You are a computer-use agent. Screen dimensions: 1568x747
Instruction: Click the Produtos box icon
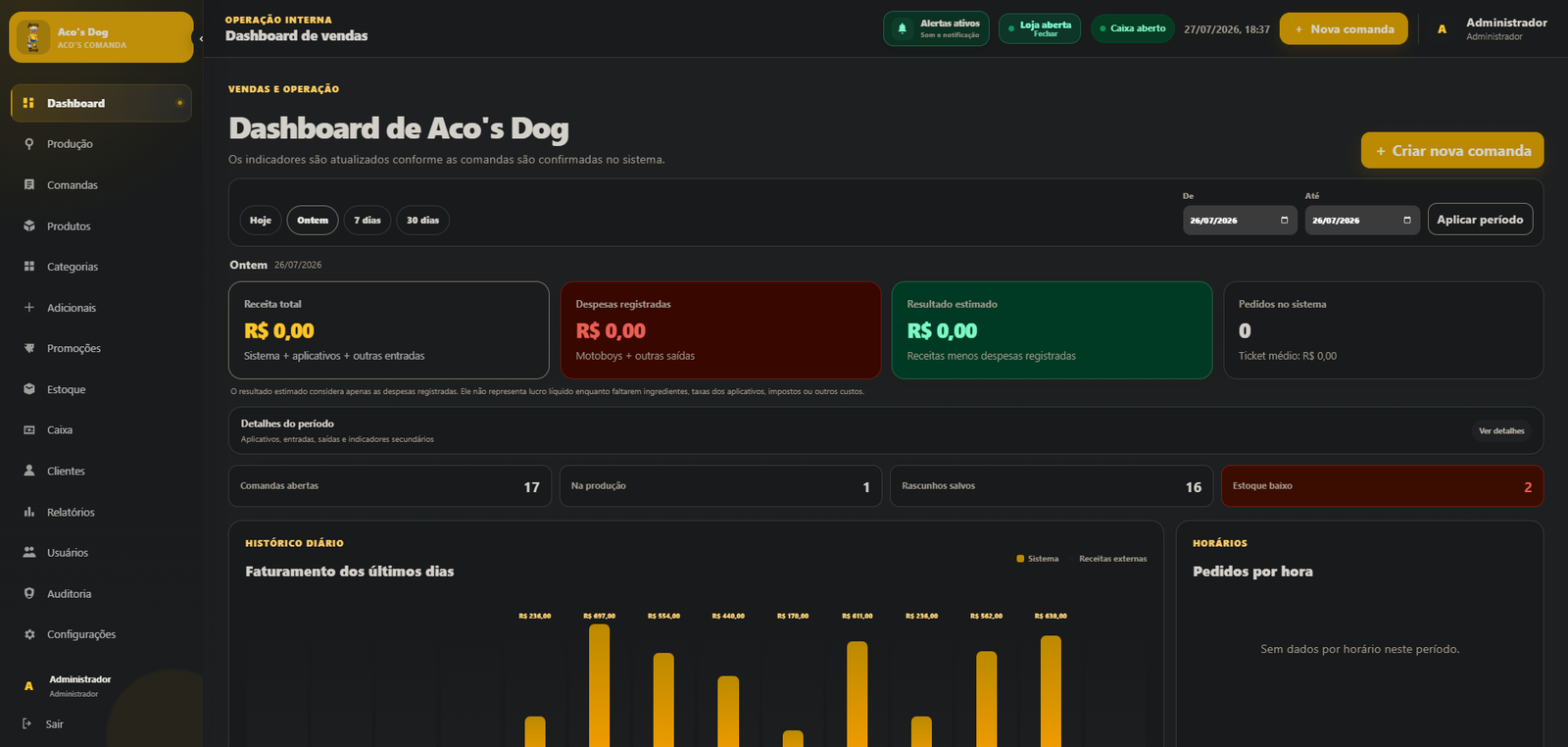click(28, 225)
